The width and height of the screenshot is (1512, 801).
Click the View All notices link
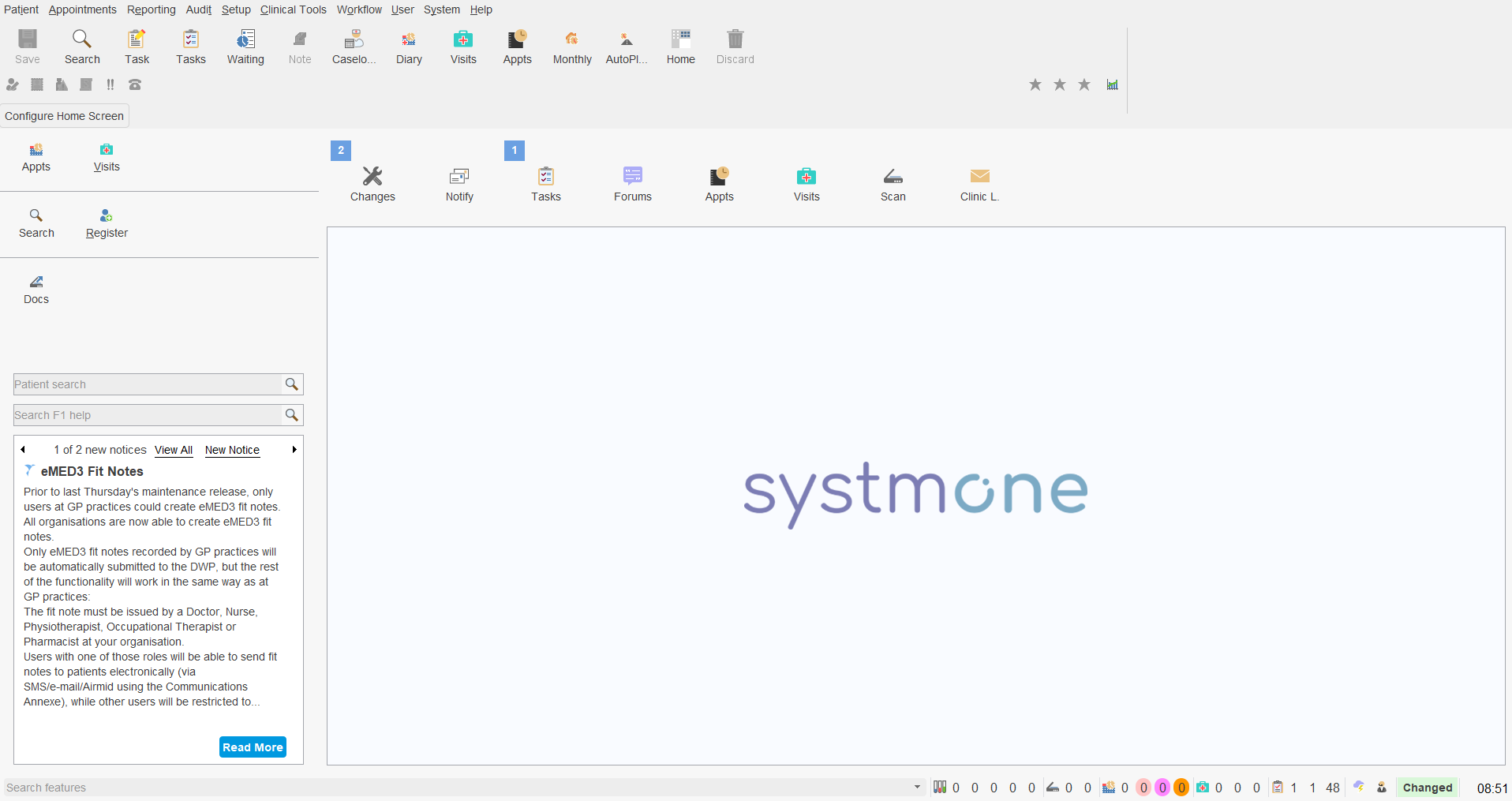click(174, 450)
